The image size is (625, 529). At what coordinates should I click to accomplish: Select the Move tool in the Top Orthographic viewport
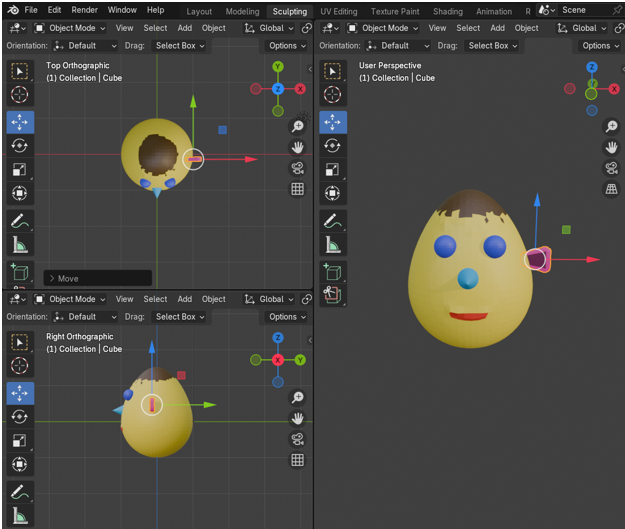click(19, 122)
